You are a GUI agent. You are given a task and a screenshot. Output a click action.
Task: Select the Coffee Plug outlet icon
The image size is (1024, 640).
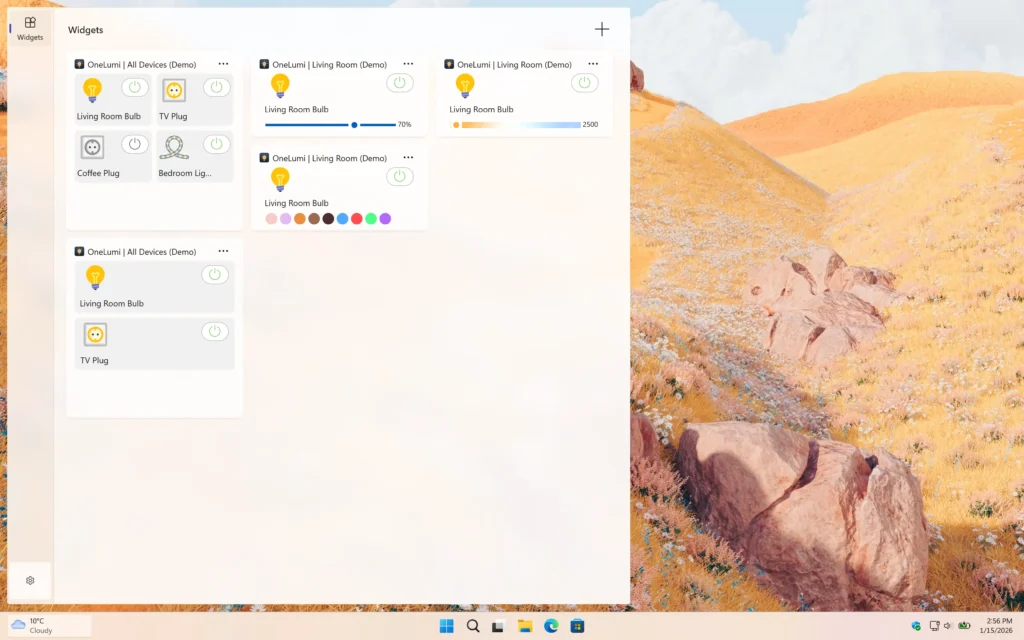coord(92,148)
